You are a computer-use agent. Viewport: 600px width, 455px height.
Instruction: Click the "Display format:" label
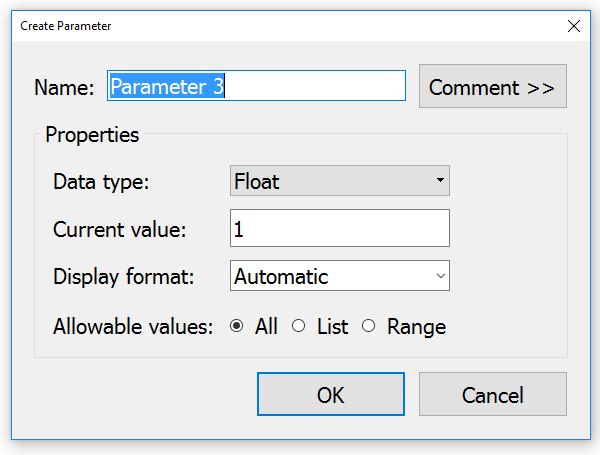click(124, 277)
